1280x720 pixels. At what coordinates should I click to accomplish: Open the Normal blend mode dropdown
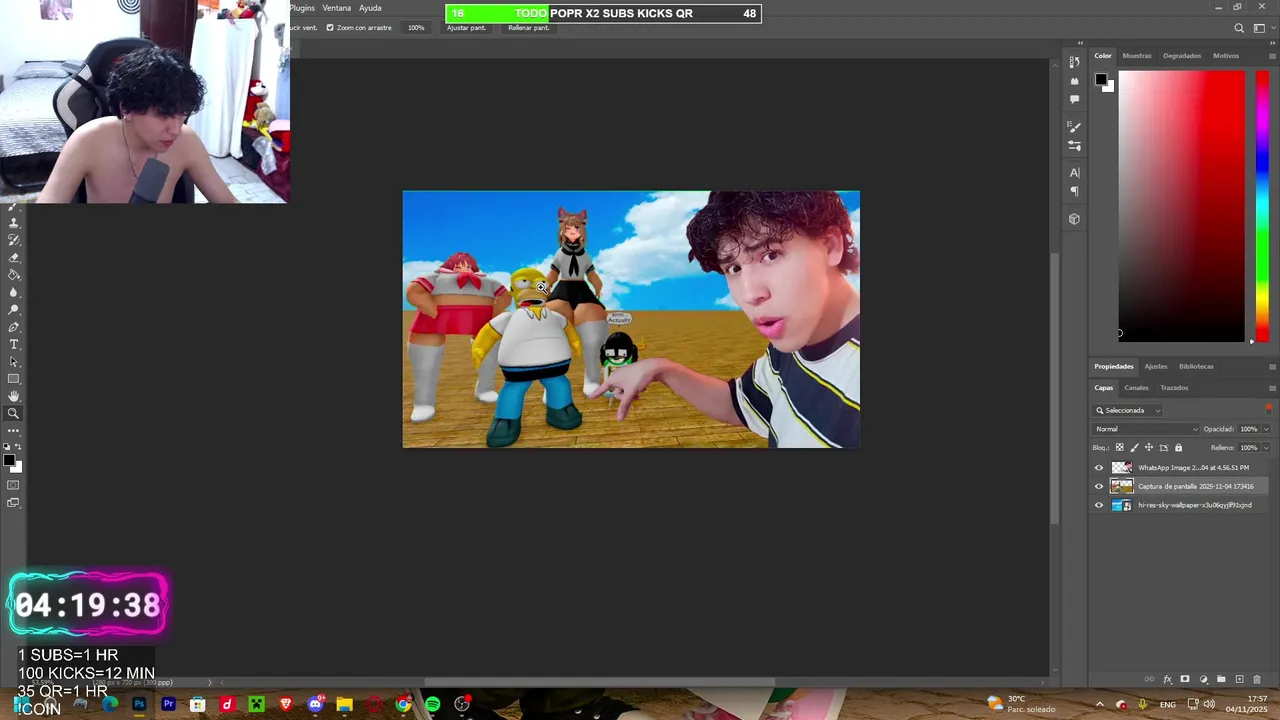[x=1146, y=429]
